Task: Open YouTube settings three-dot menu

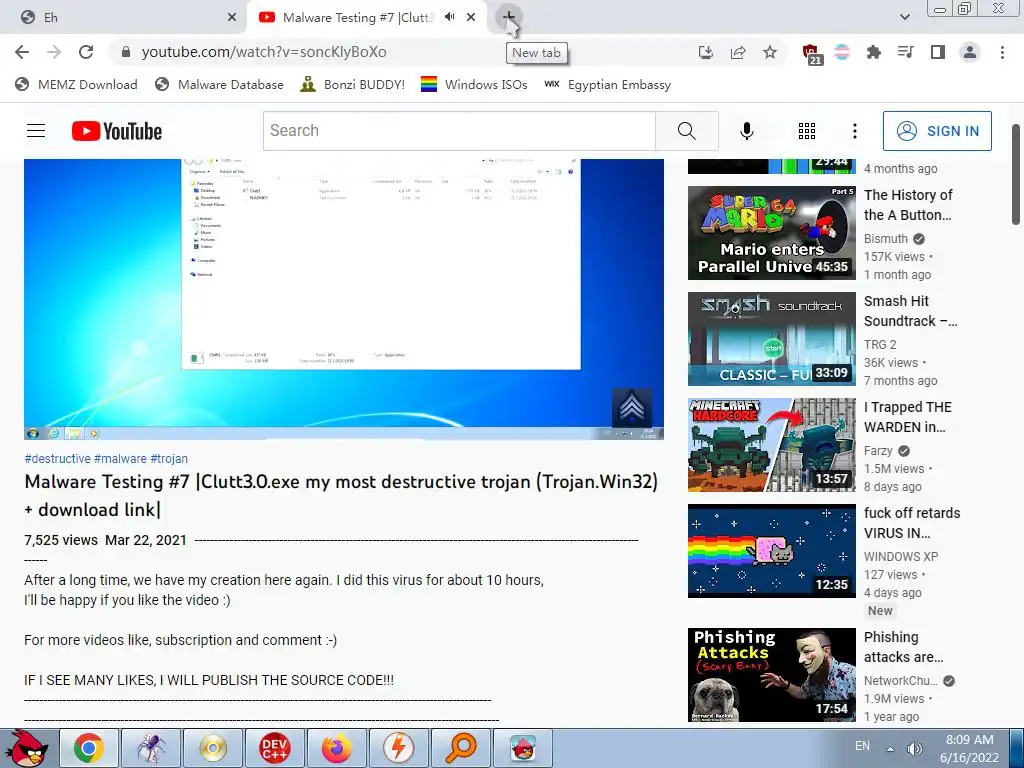Action: pos(854,131)
